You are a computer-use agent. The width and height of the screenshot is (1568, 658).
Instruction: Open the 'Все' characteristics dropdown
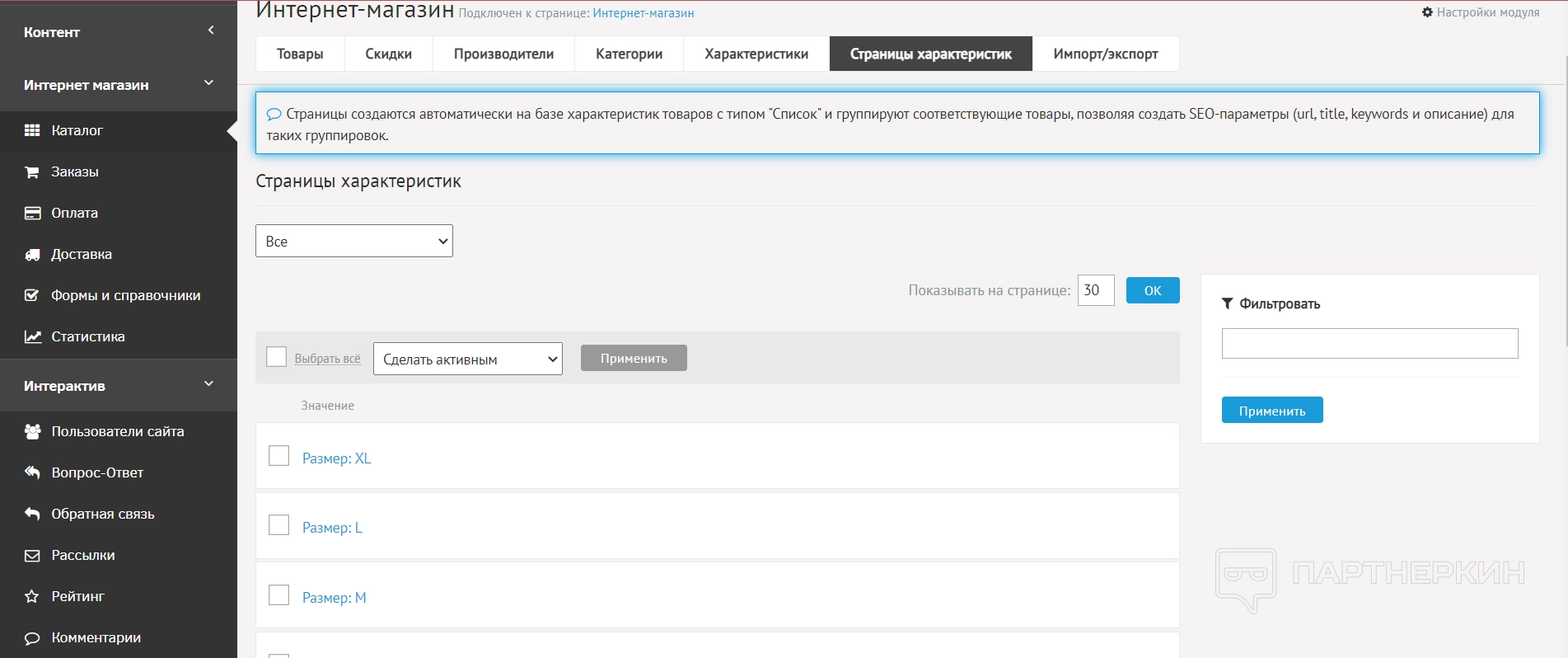pyautogui.click(x=353, y=241)
